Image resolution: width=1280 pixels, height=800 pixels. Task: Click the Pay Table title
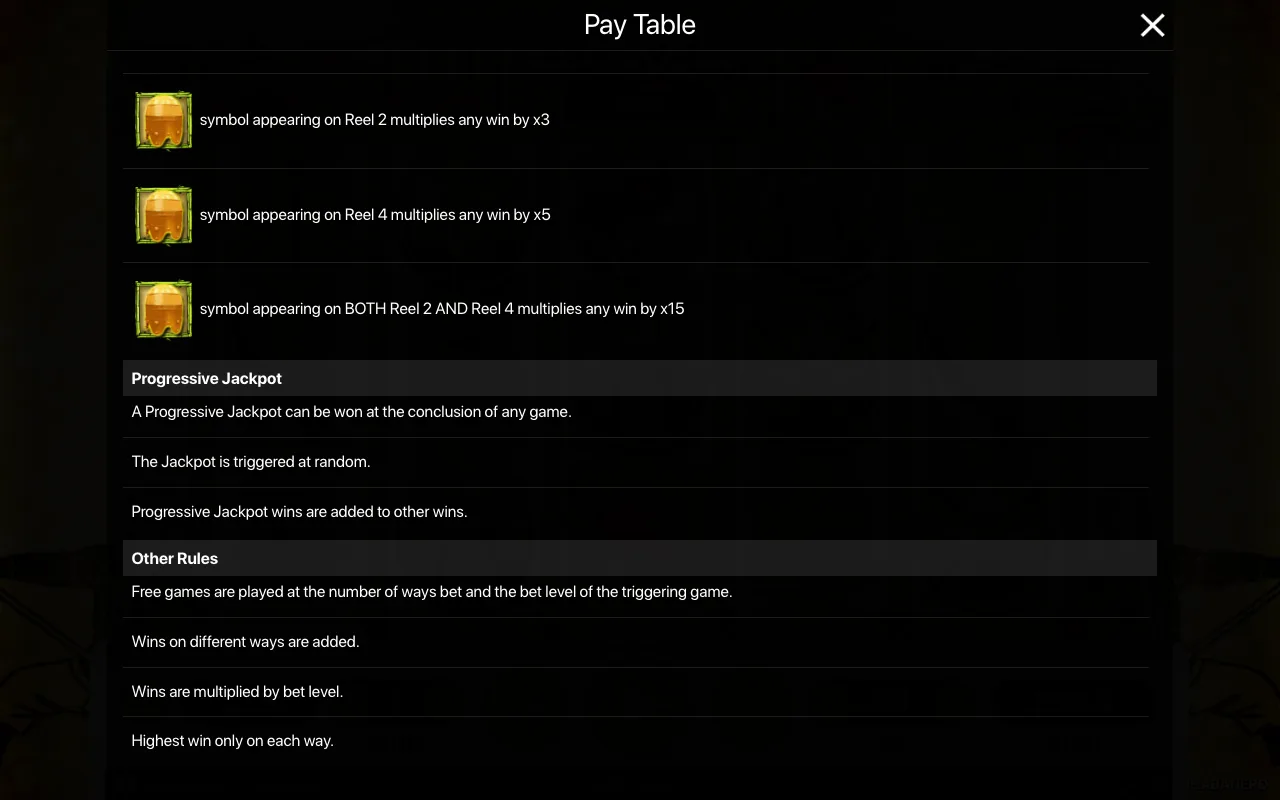pyautogui.click(x=640, y=25)
